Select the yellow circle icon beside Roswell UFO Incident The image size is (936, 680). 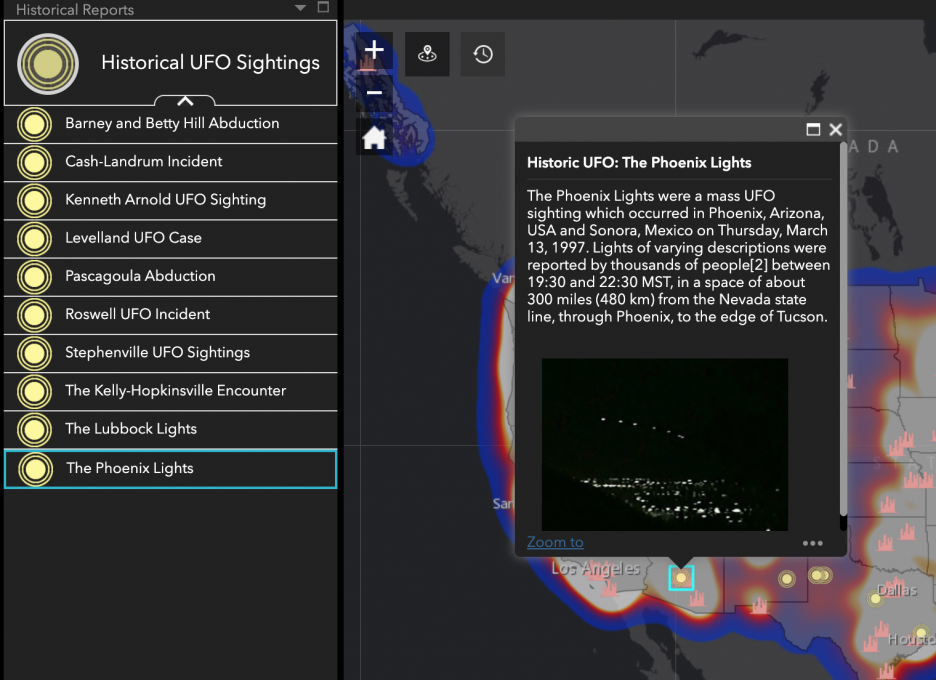pyautogui.click(x=33, y=315)
